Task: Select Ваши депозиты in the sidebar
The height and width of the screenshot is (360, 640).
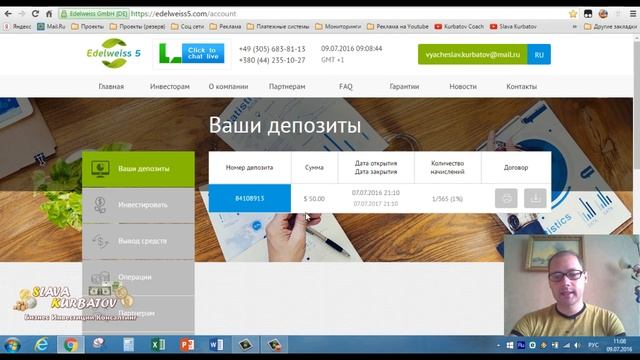Action: click(138, 169)
